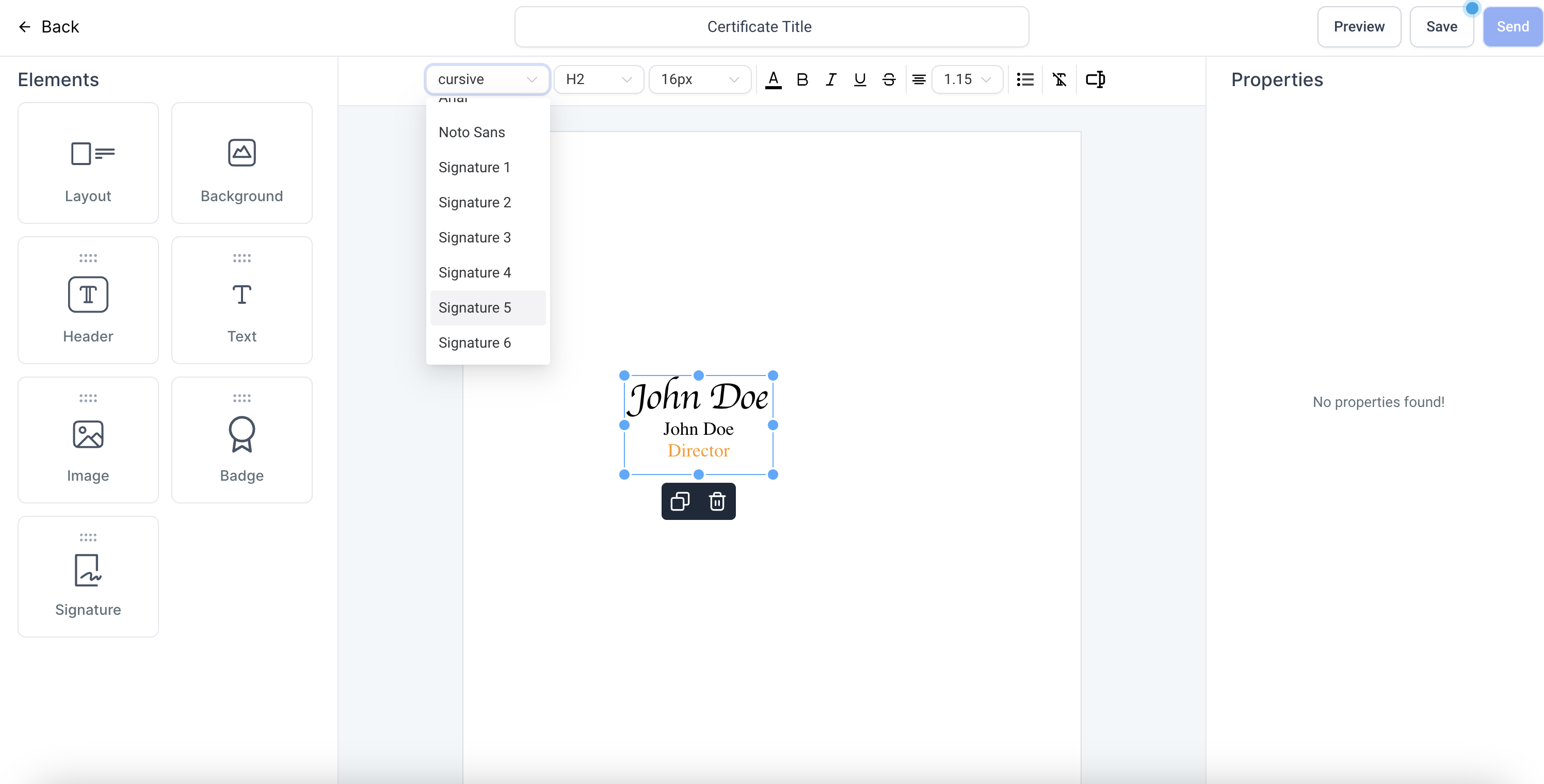Click the Preview button

1358,26
